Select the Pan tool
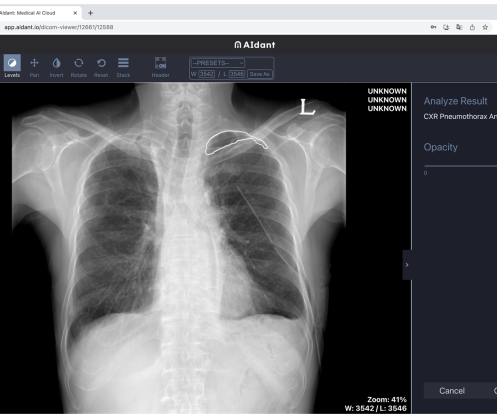Image resolution: width=497 pixels, height=418 pixels. [x=34, y=67]
